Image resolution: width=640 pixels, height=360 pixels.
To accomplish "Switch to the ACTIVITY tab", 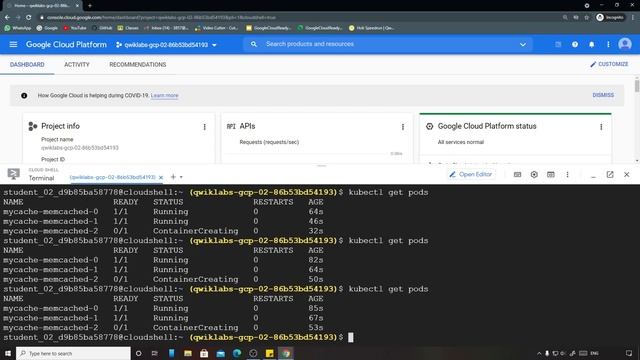I will pyautogui.click(x=77, y=64).
